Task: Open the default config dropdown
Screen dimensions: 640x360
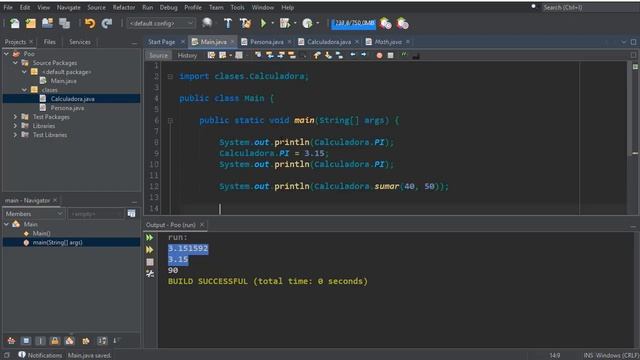Action: pos(161,23)
